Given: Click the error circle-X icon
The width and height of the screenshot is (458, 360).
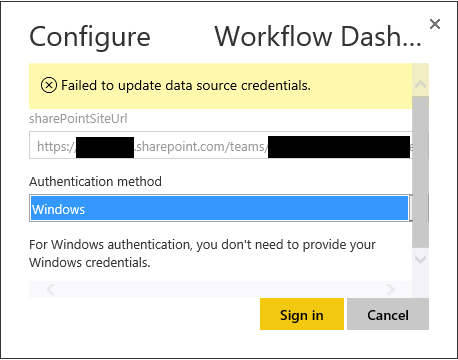Looking at the screenshot, I should click(49, 85).
